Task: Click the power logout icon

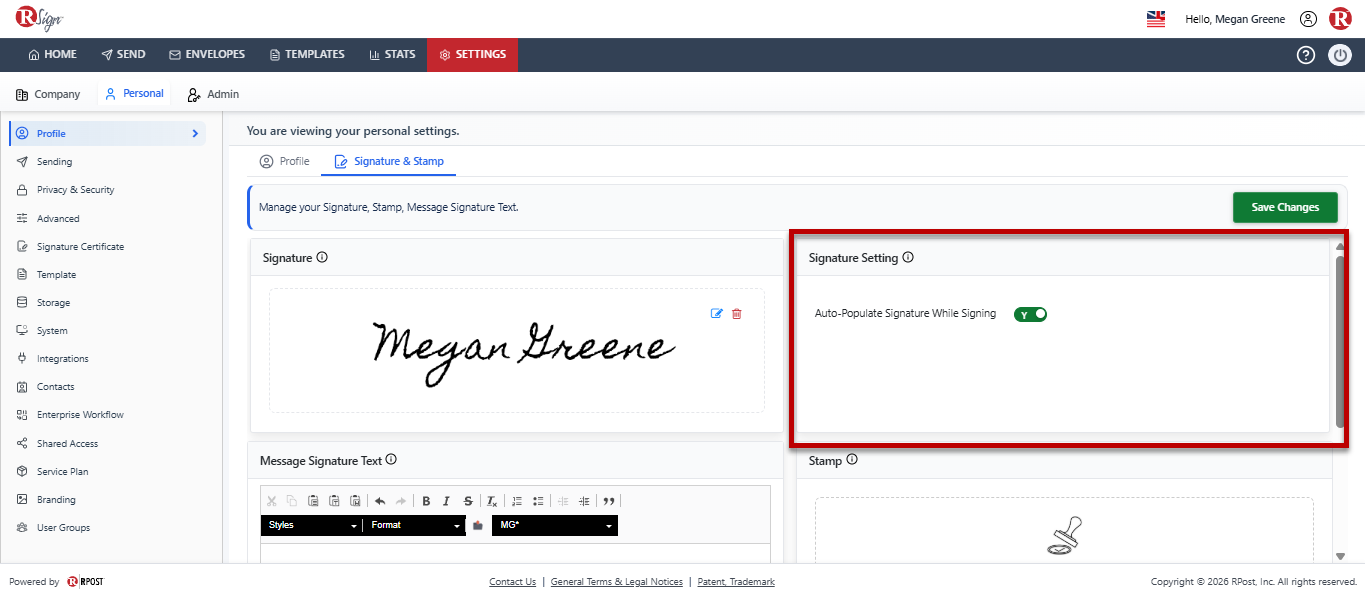Action: click(x=1340, y=55)
